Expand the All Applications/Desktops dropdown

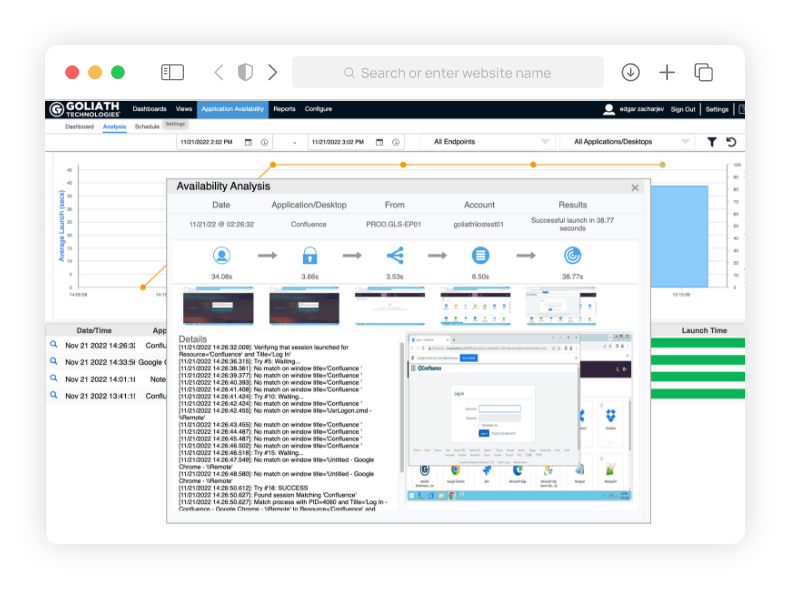pyautogui.click(x=627, y=142)
